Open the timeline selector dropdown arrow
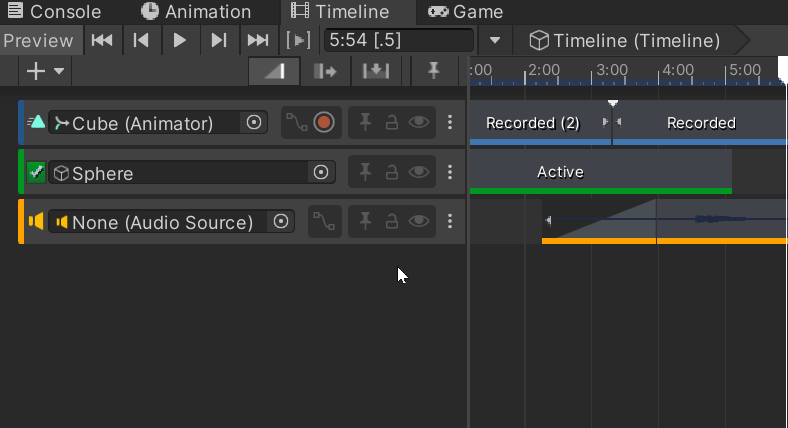Image resolution: width=788 pixels, height=428 pixels. (x=495, y=40)
